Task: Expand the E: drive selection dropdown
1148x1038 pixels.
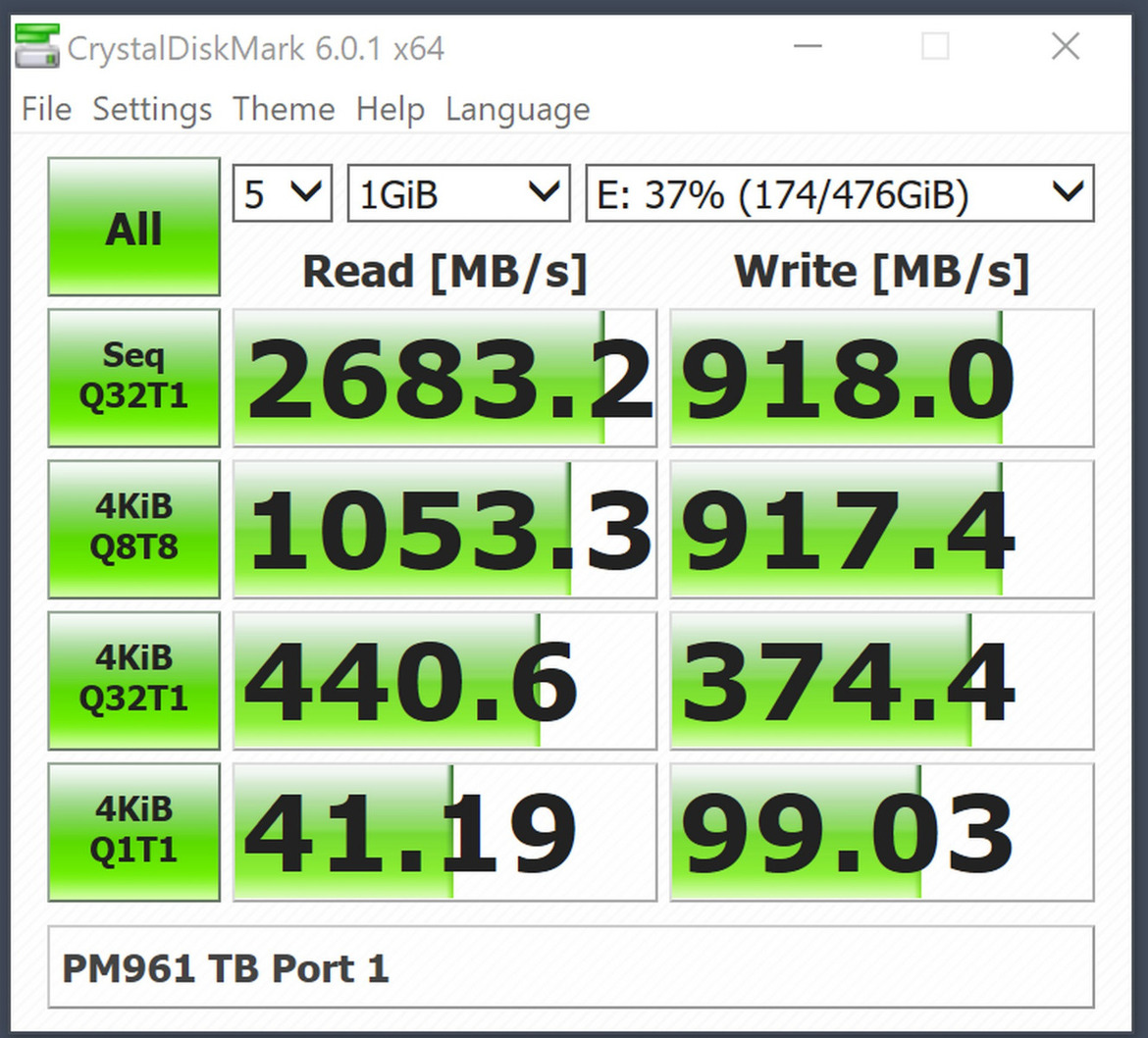Action: click(840, 193)
